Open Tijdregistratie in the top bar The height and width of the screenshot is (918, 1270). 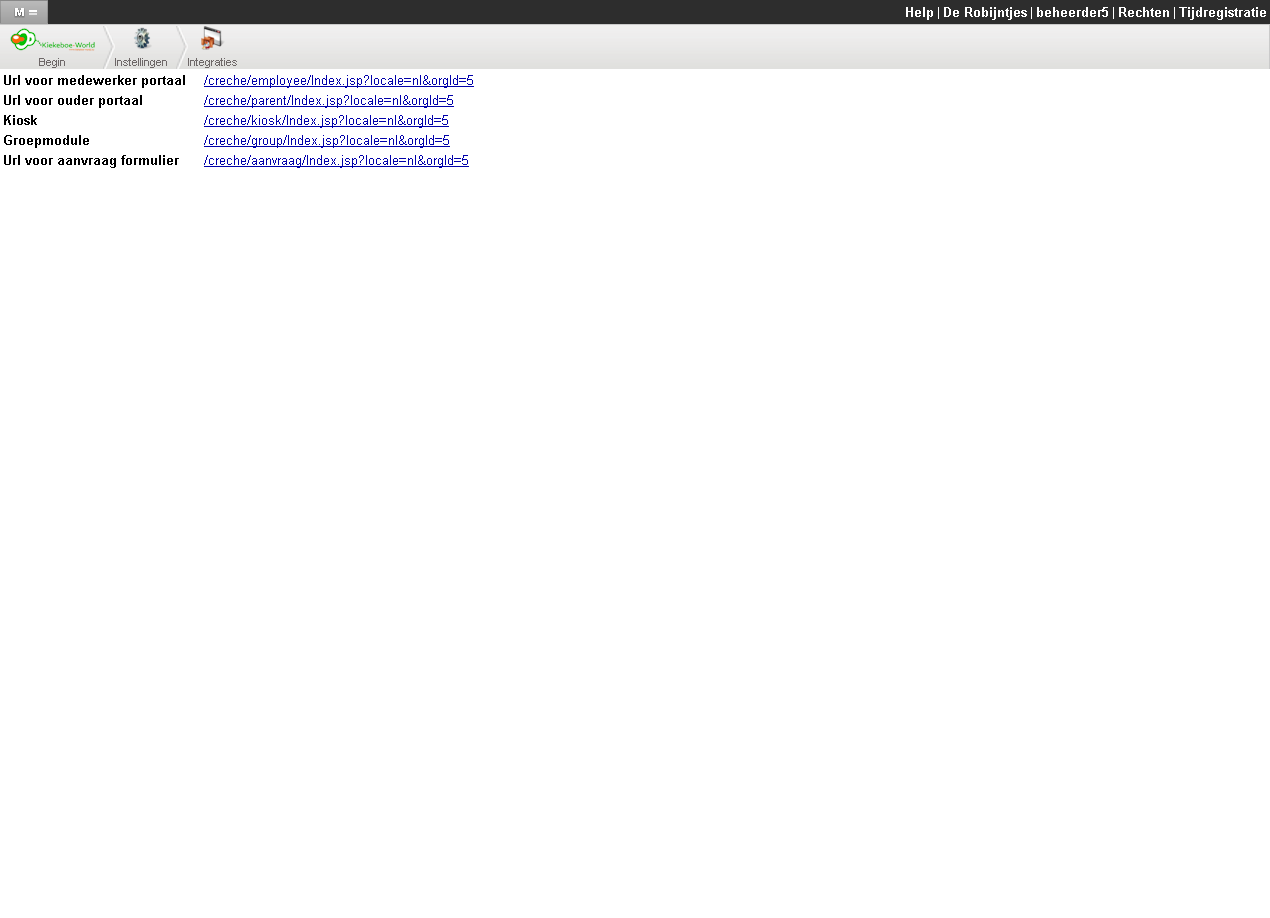click(1222, 12)
